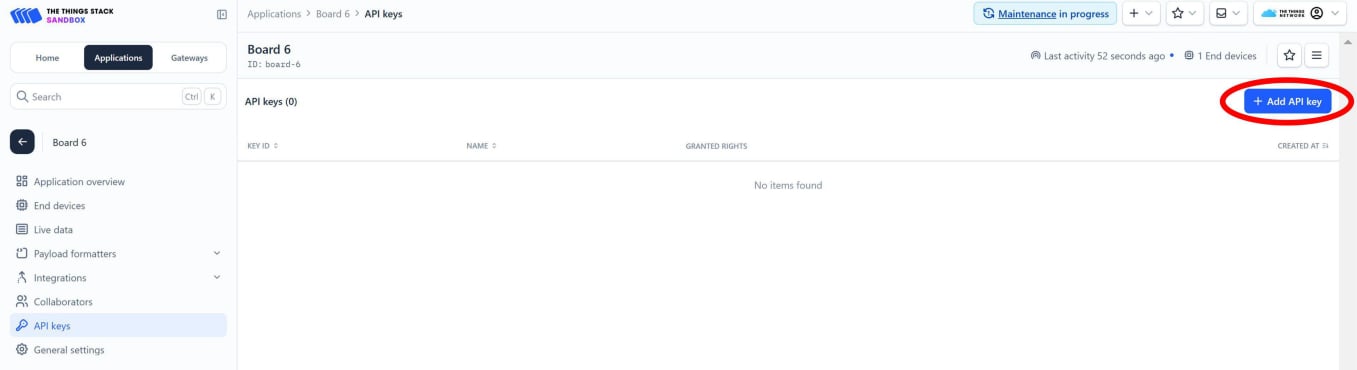Open End devices in the sidebar
Screen dimensions: 1357x370
(118, 206)
